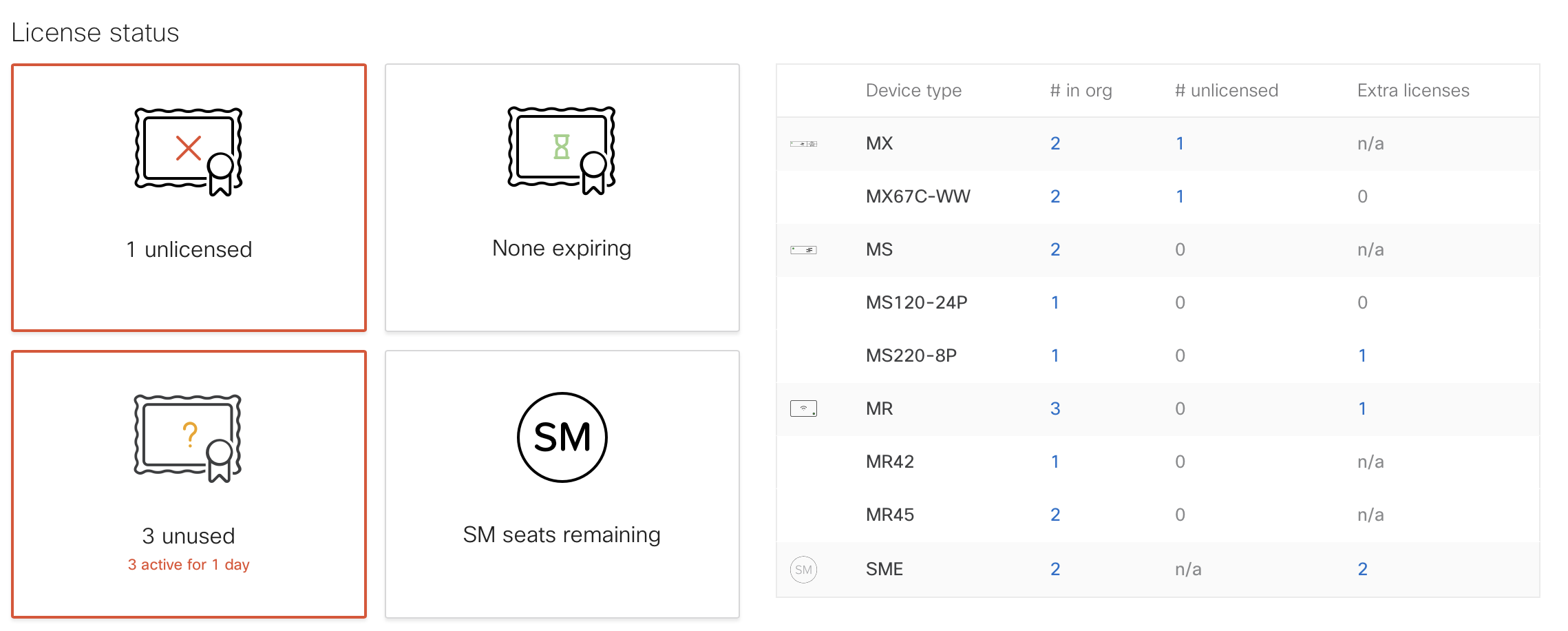View the 1 unlicensed MX67C-WW device
Viewport: 1568px width, 631px height.
[1180, 196]
